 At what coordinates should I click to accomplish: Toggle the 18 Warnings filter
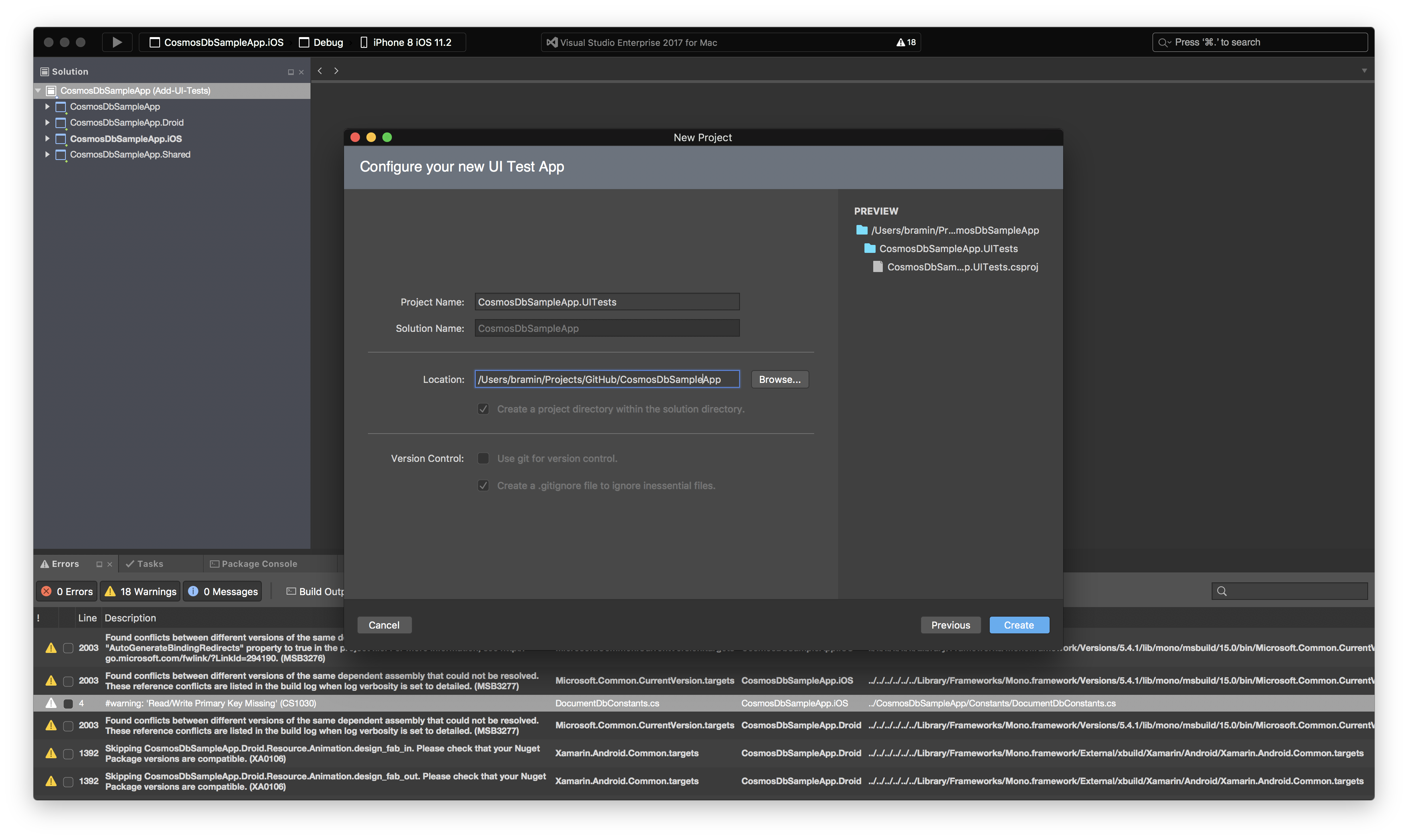[140, 592]
